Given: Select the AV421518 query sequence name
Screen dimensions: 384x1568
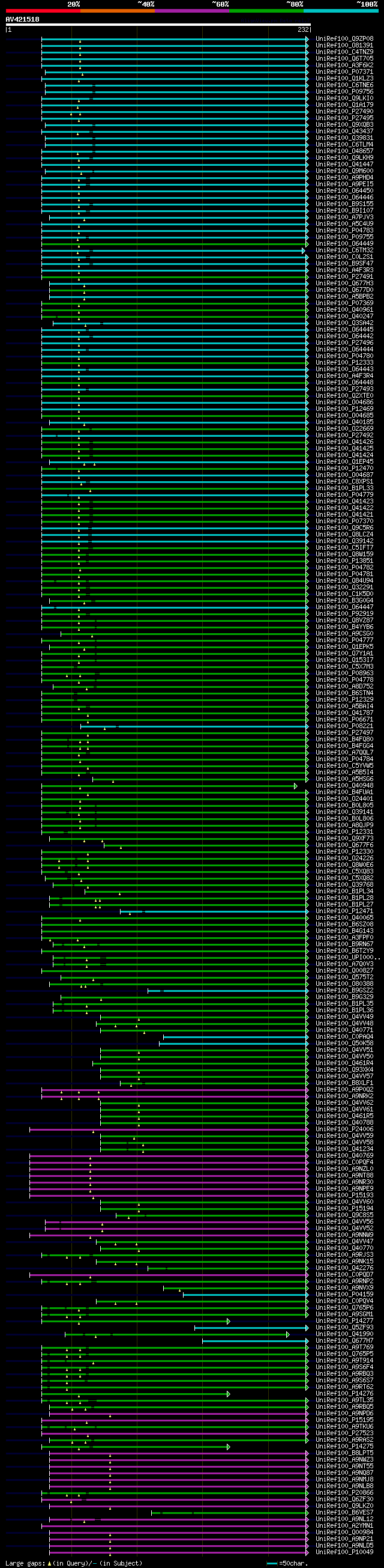Looking at the screenshot, I should pyautogui.click(x=22, y=19).
